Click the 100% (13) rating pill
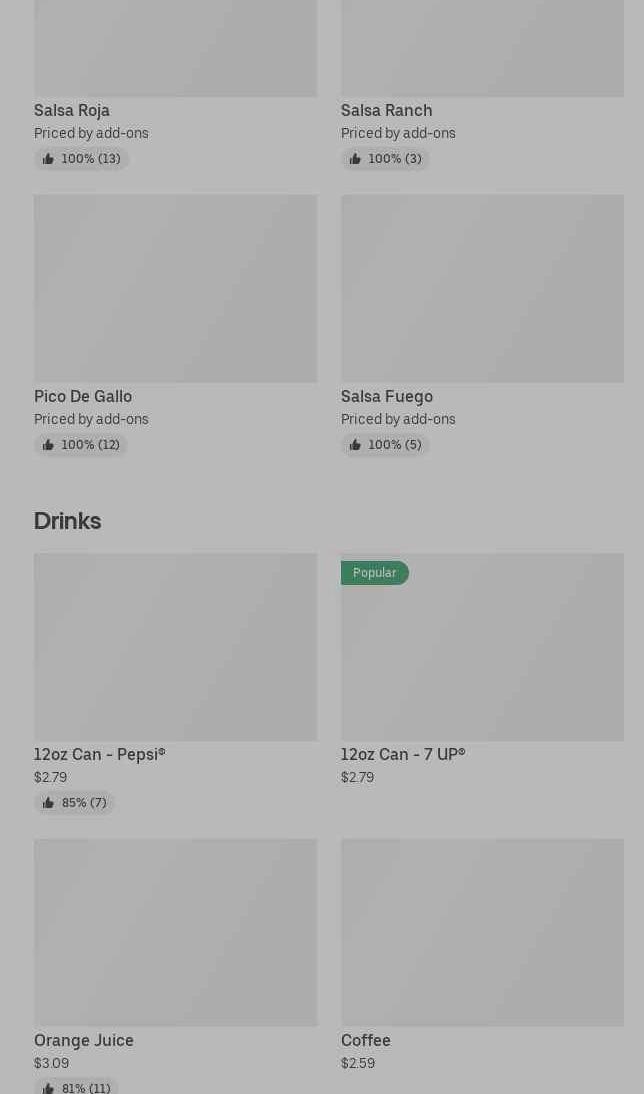 (82, 159)
